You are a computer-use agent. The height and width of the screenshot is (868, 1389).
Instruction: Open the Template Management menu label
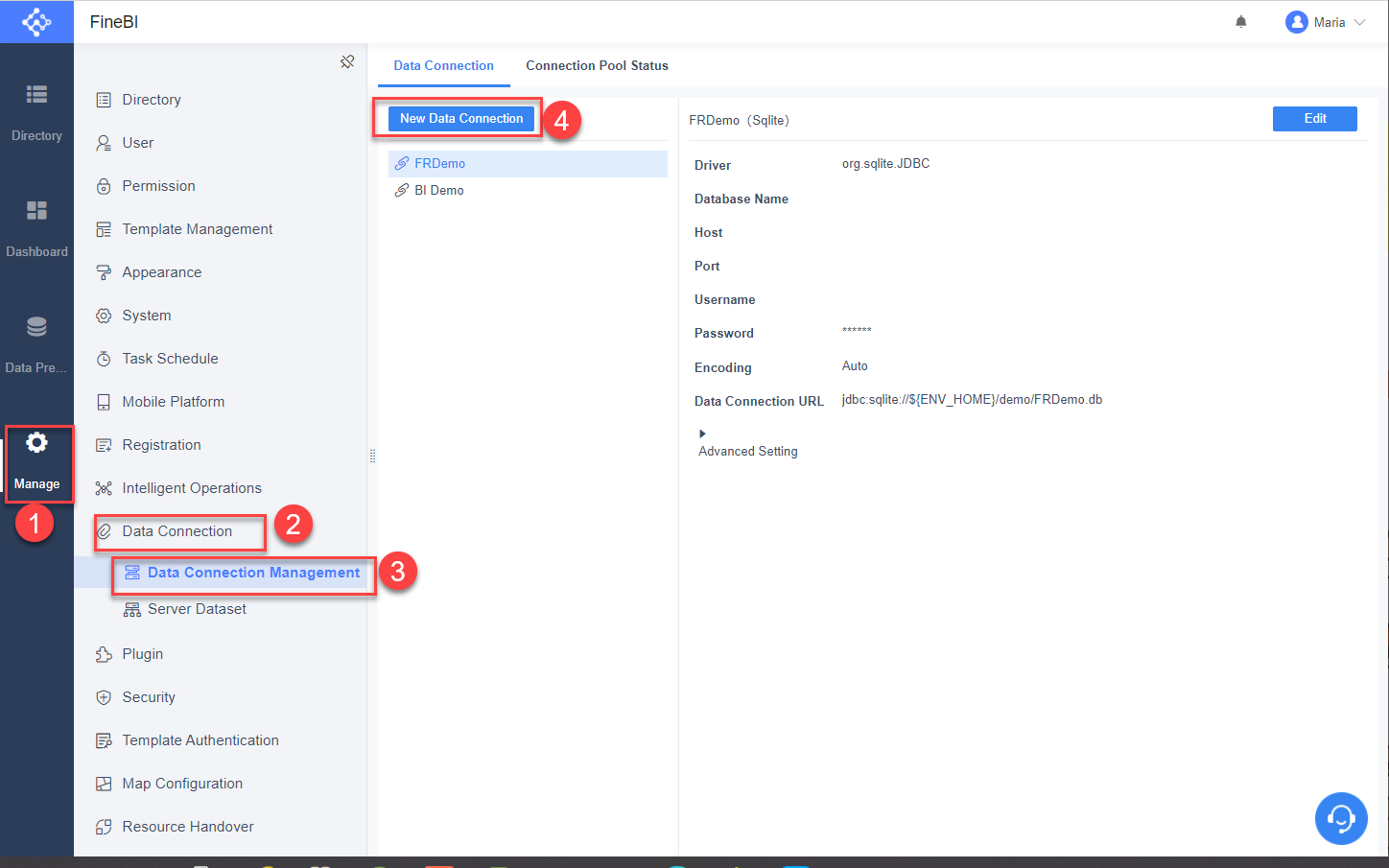coord(198,229)
